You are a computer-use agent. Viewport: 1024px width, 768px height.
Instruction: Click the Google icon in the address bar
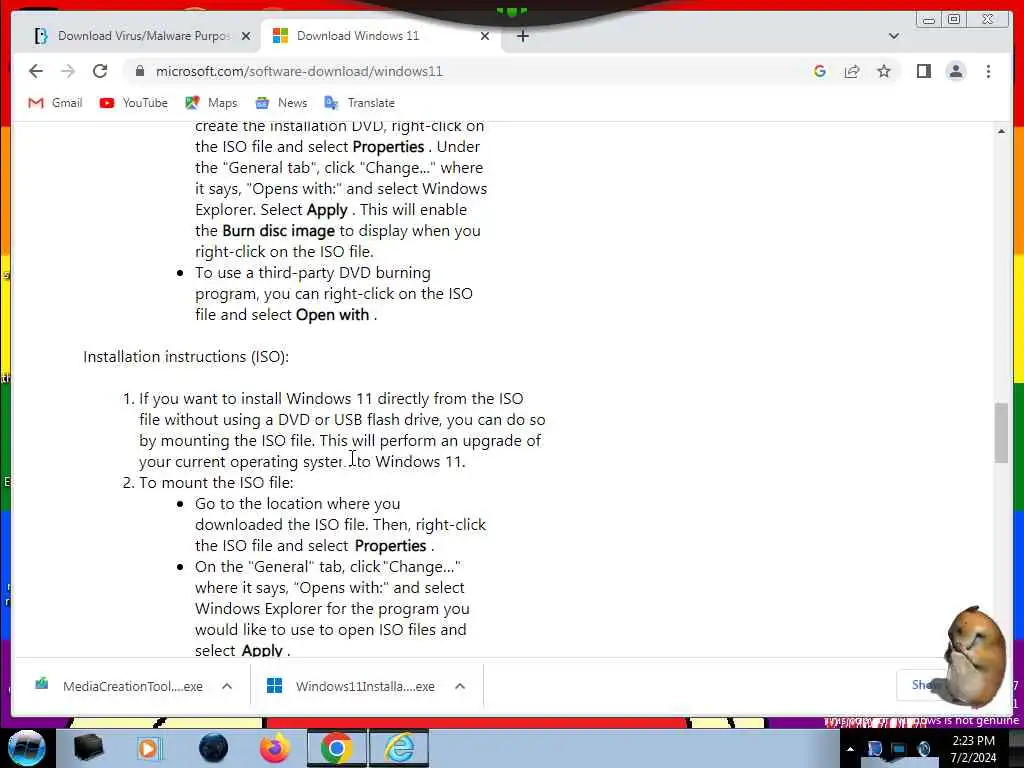pyautogui.click(x=820, y=71)
